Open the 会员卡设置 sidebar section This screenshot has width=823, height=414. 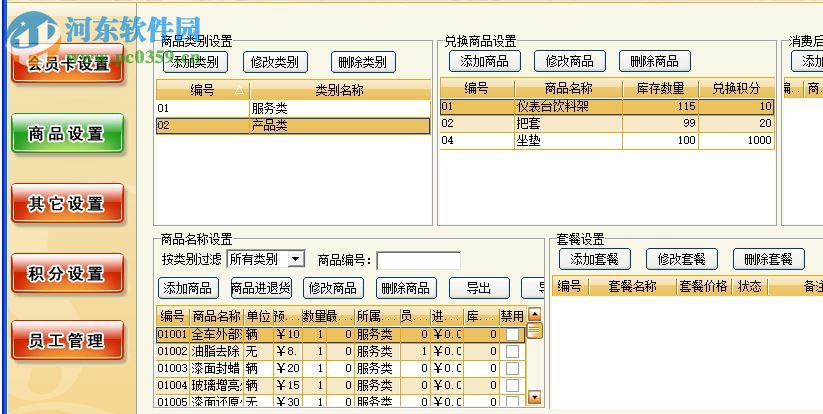pos(67,64)
